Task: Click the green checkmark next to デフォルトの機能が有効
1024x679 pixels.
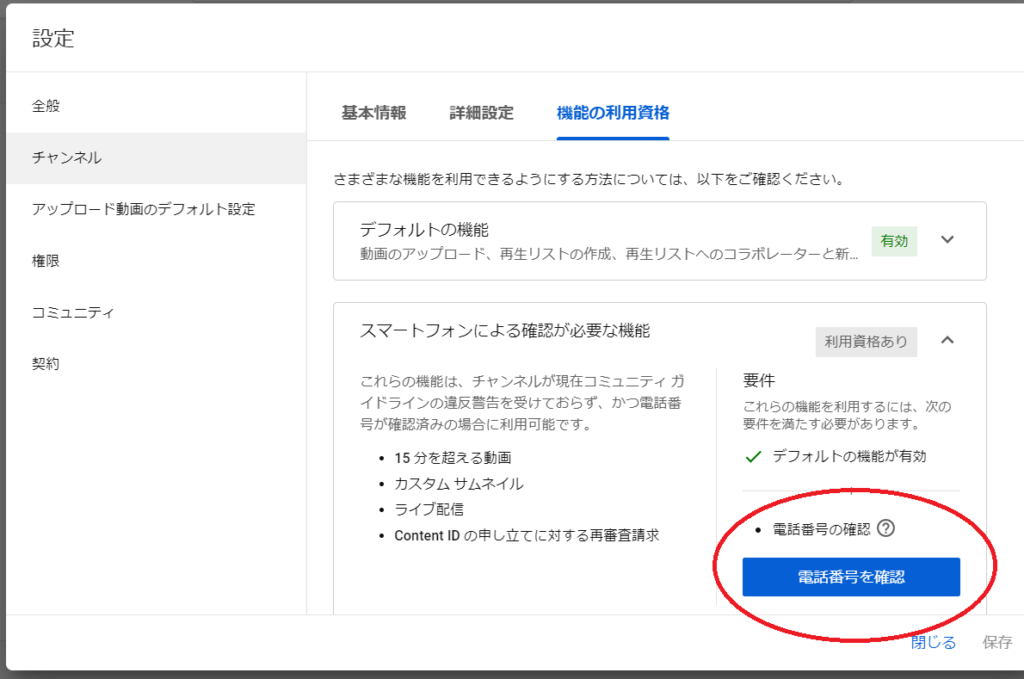Action: 753,456
